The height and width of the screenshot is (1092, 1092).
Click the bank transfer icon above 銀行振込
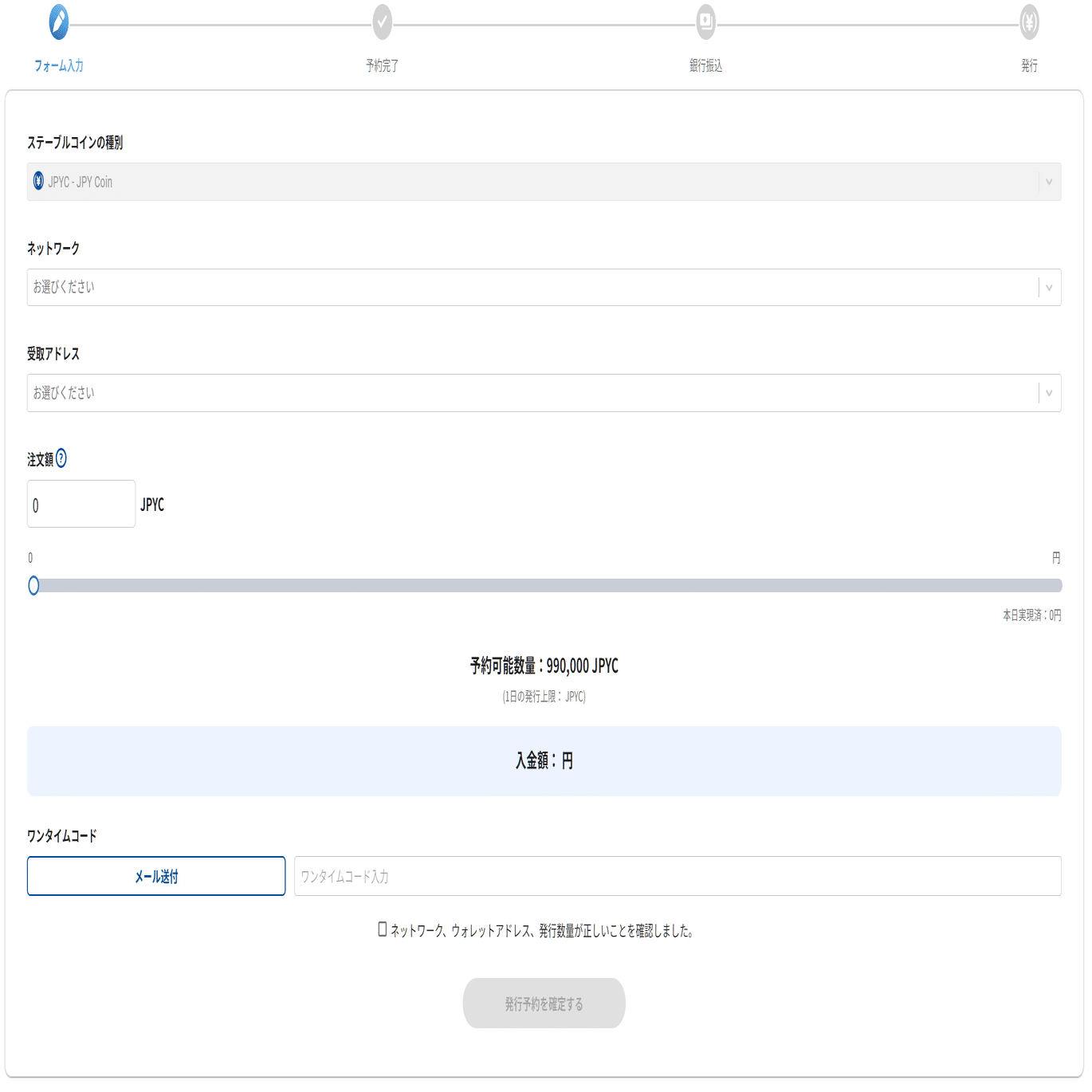(x=706, y=23)
